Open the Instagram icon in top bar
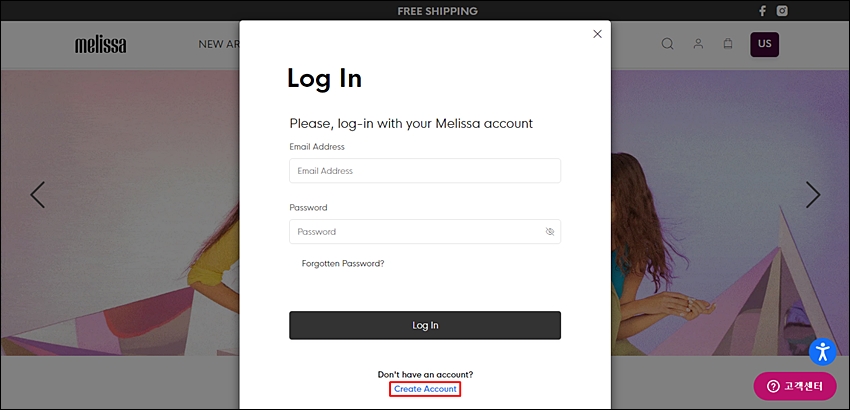Viewport: 850px width, 410px height. click(782, 11)
